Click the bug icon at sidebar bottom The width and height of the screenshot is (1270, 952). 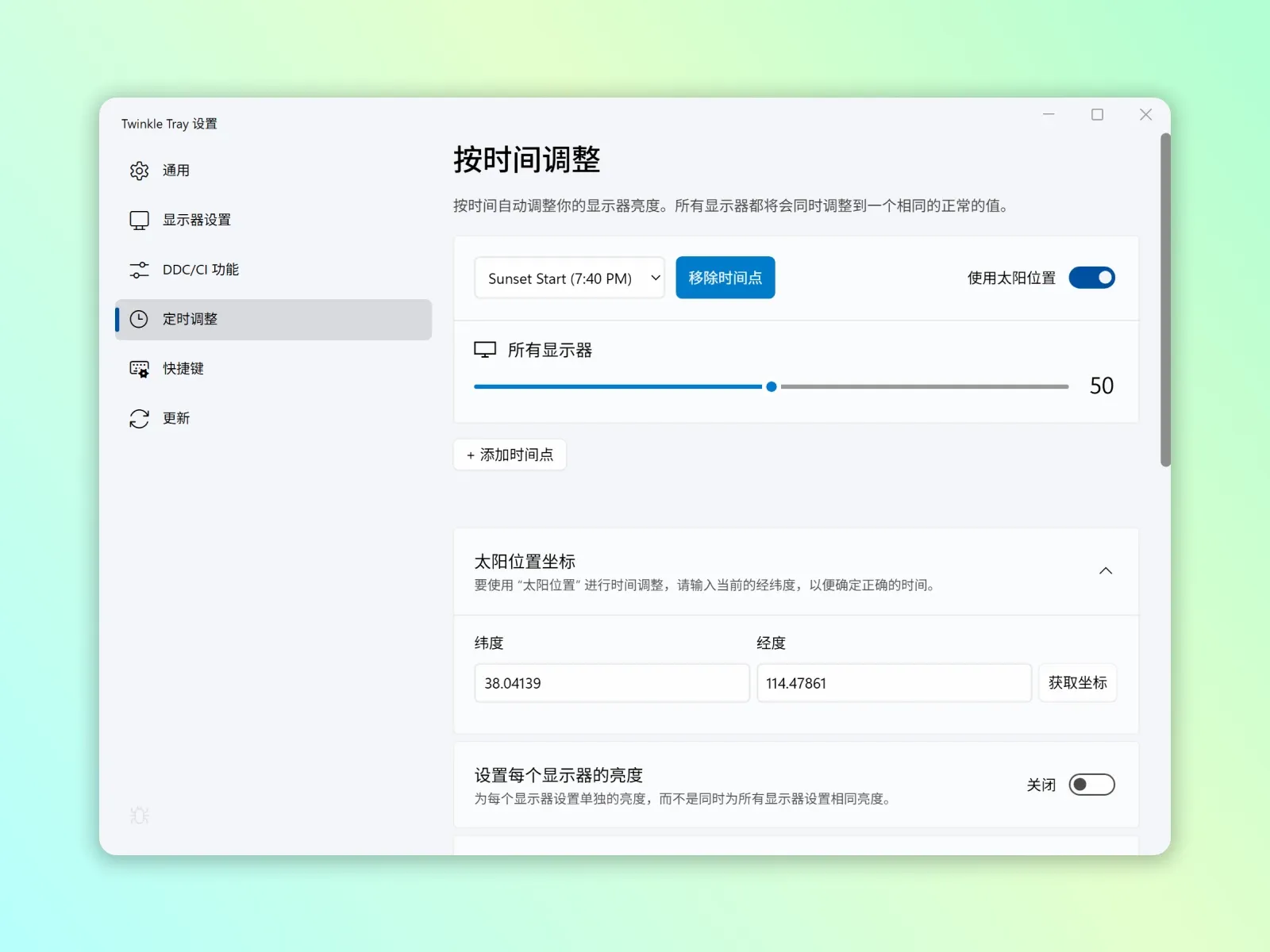click(x=139, y=815)
